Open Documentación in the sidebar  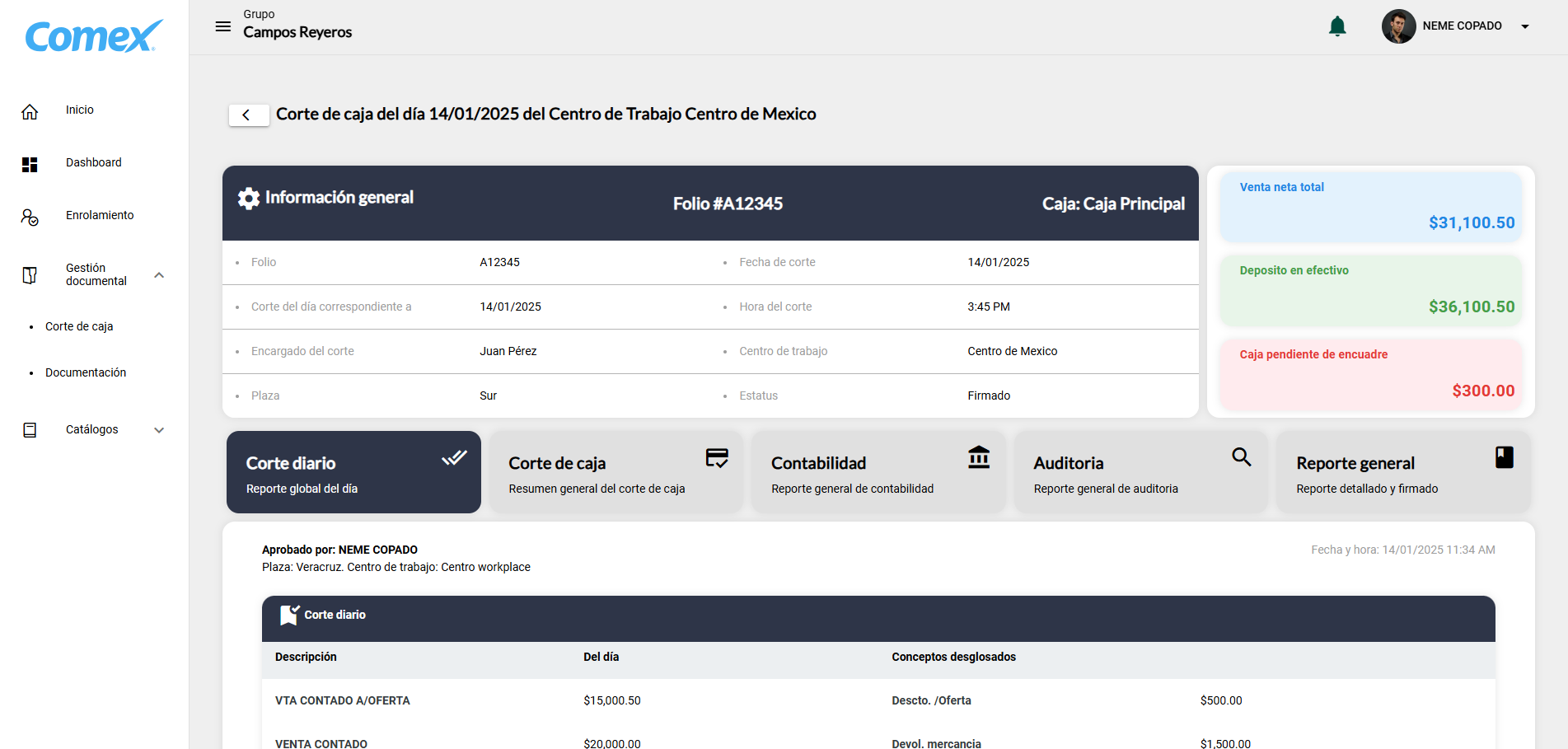pos(86,372)
